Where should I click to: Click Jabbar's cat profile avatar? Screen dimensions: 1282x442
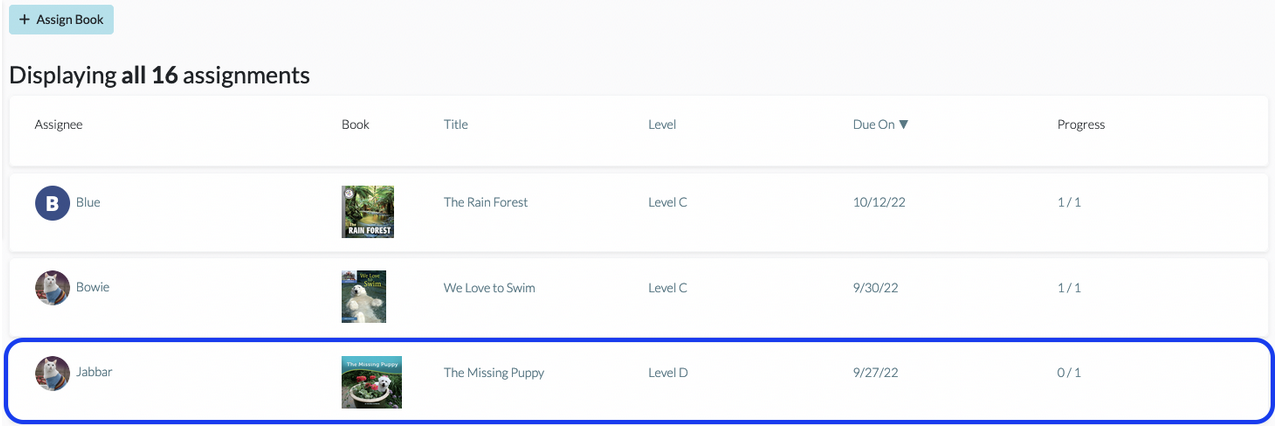tap(52, 373)
